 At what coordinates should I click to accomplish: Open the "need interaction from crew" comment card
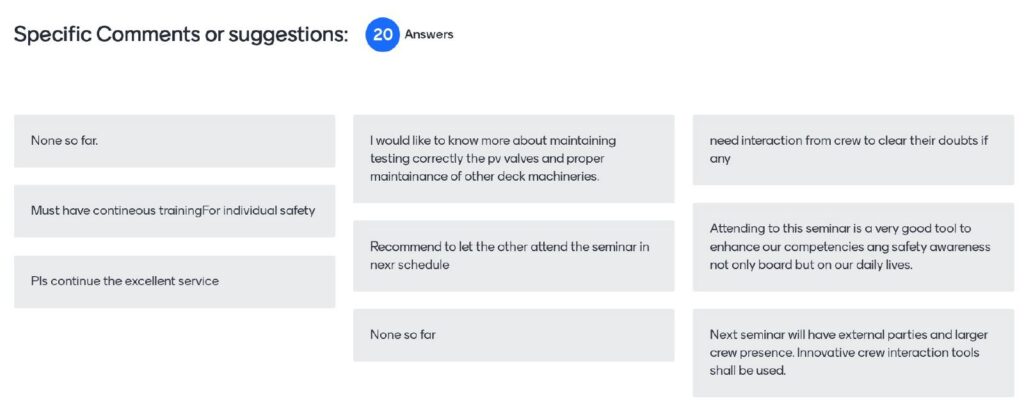coord(853,149)
